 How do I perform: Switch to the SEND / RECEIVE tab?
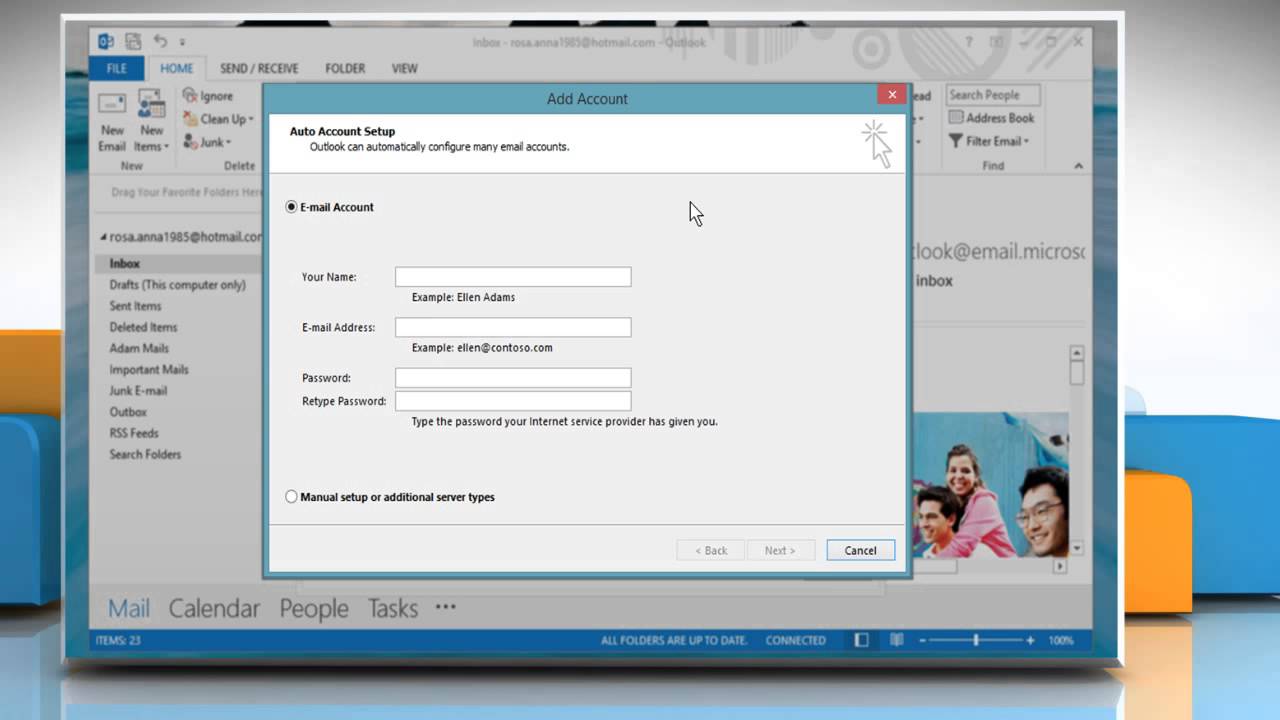[x=259, y=68]
